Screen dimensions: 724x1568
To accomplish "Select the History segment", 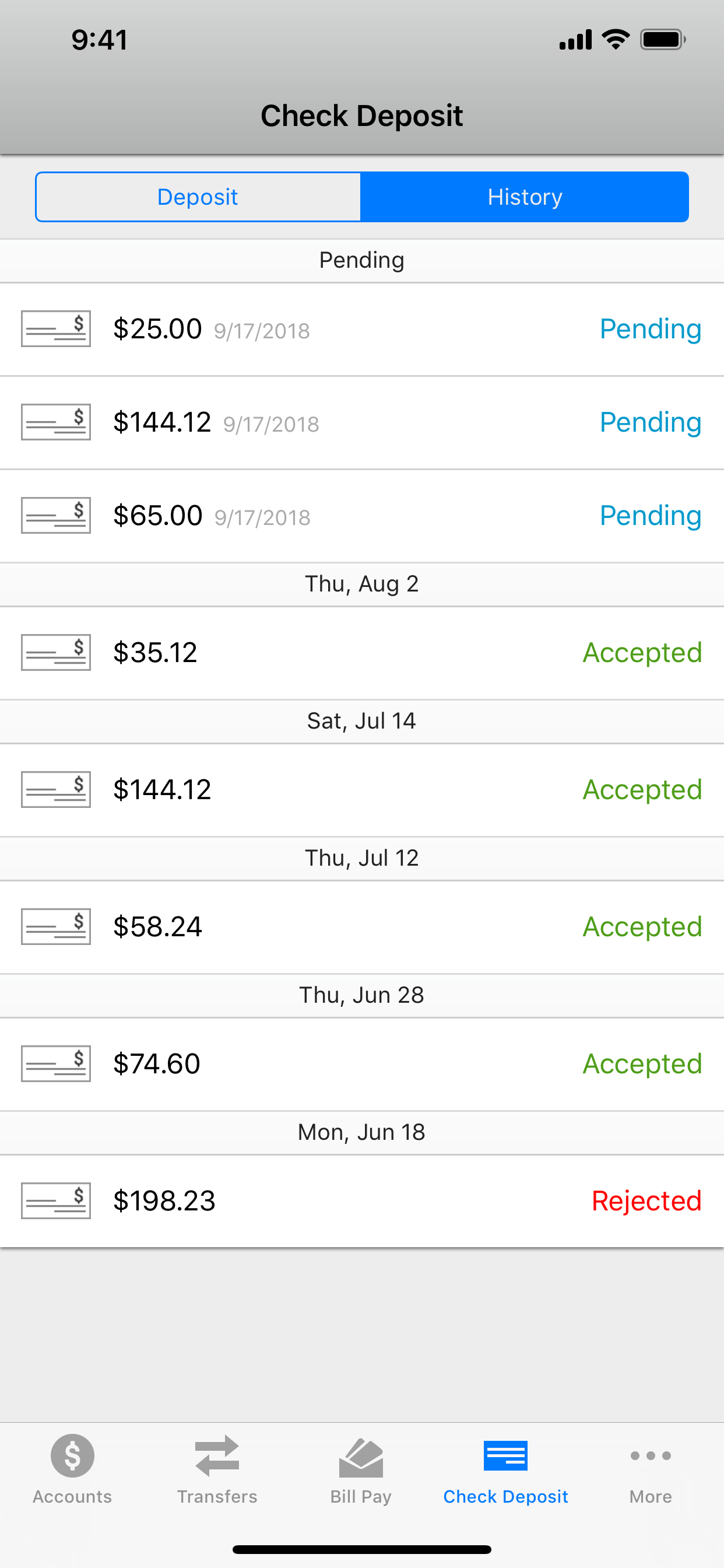I will pyautogui.click(x=525, y=197).
